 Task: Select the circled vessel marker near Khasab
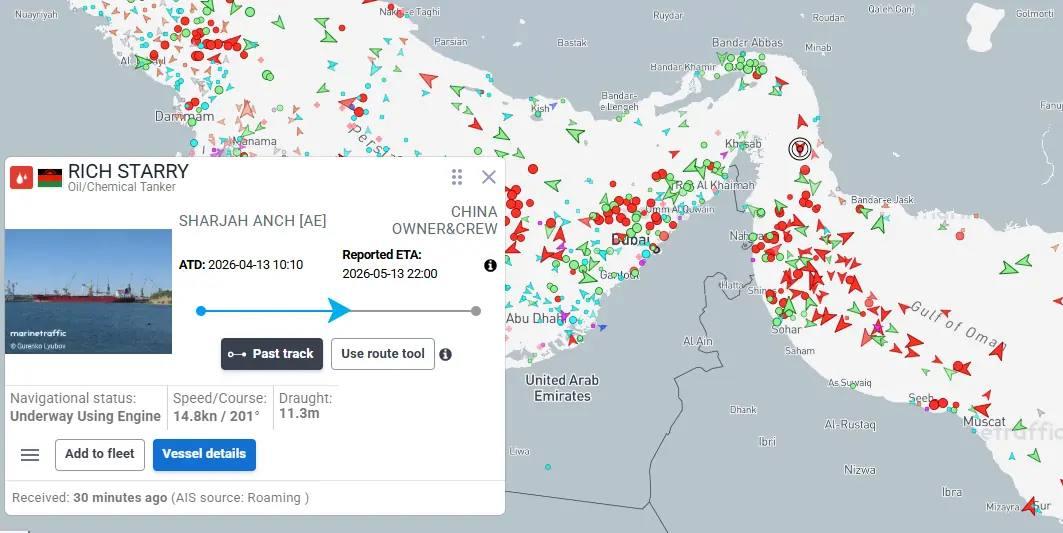[x=799, y=149]
